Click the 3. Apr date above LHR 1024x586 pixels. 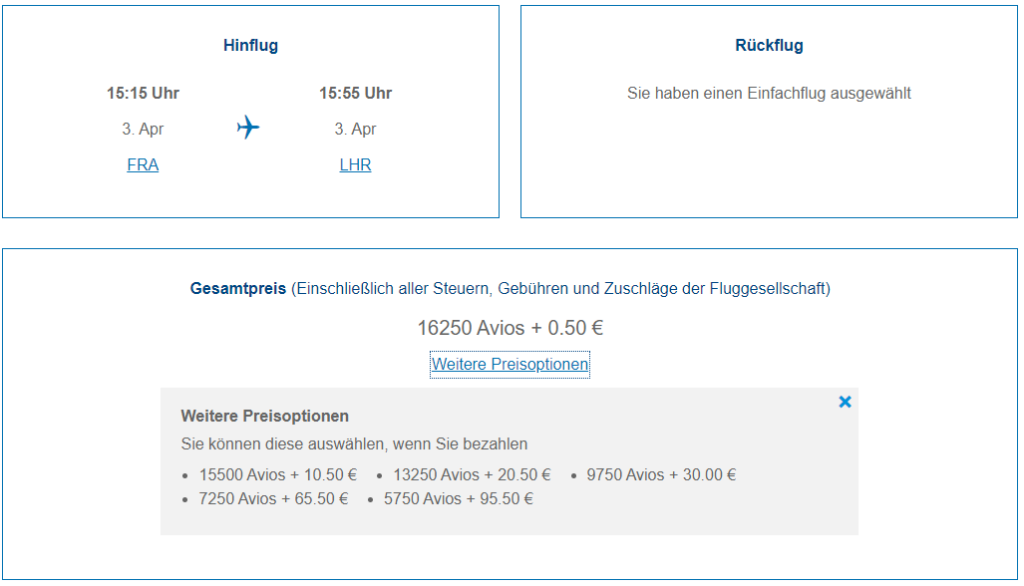[x=355, y=129]
